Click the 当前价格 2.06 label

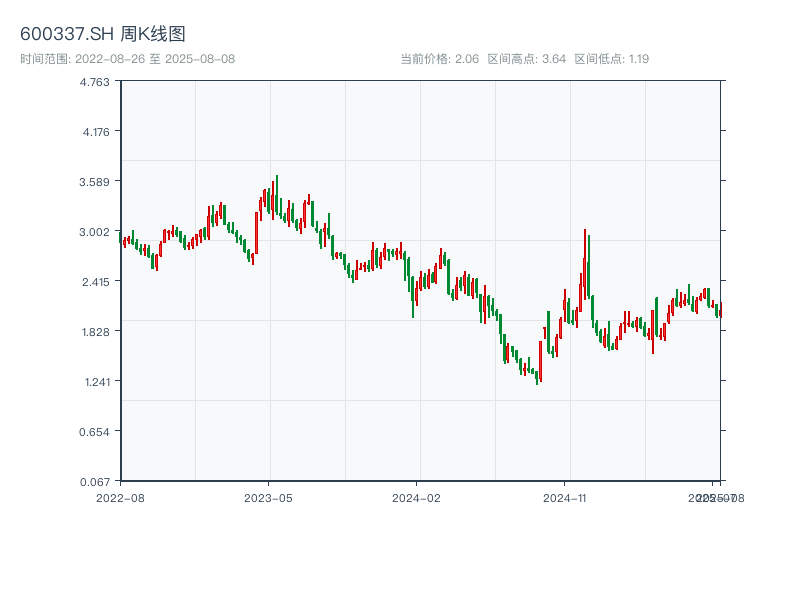pyautogui.click(x=439, y=59)
